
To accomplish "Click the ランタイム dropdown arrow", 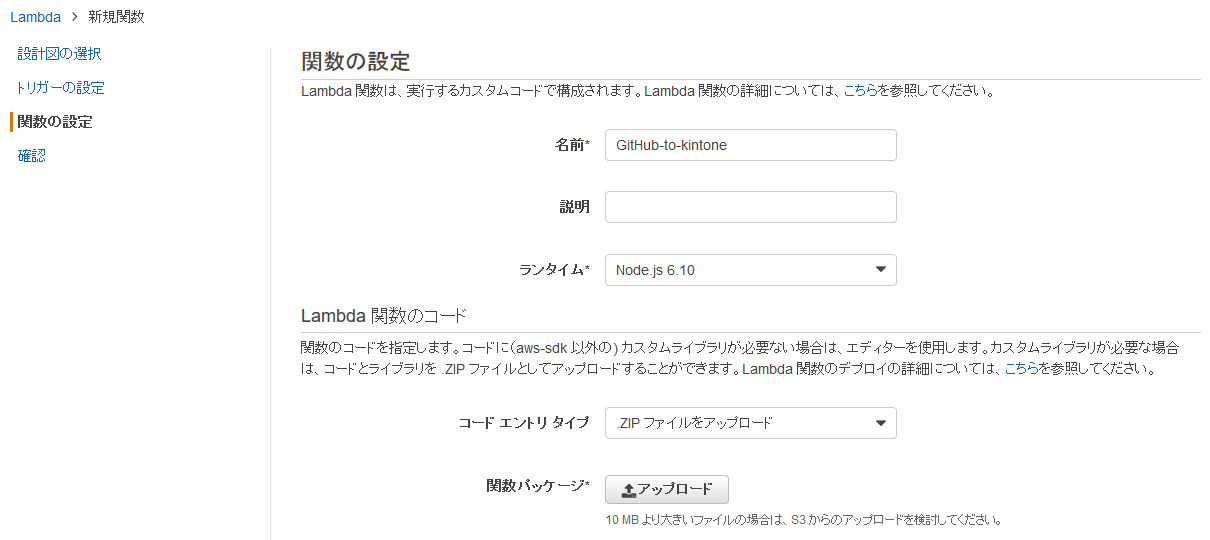I will click(x=880, y=270).
